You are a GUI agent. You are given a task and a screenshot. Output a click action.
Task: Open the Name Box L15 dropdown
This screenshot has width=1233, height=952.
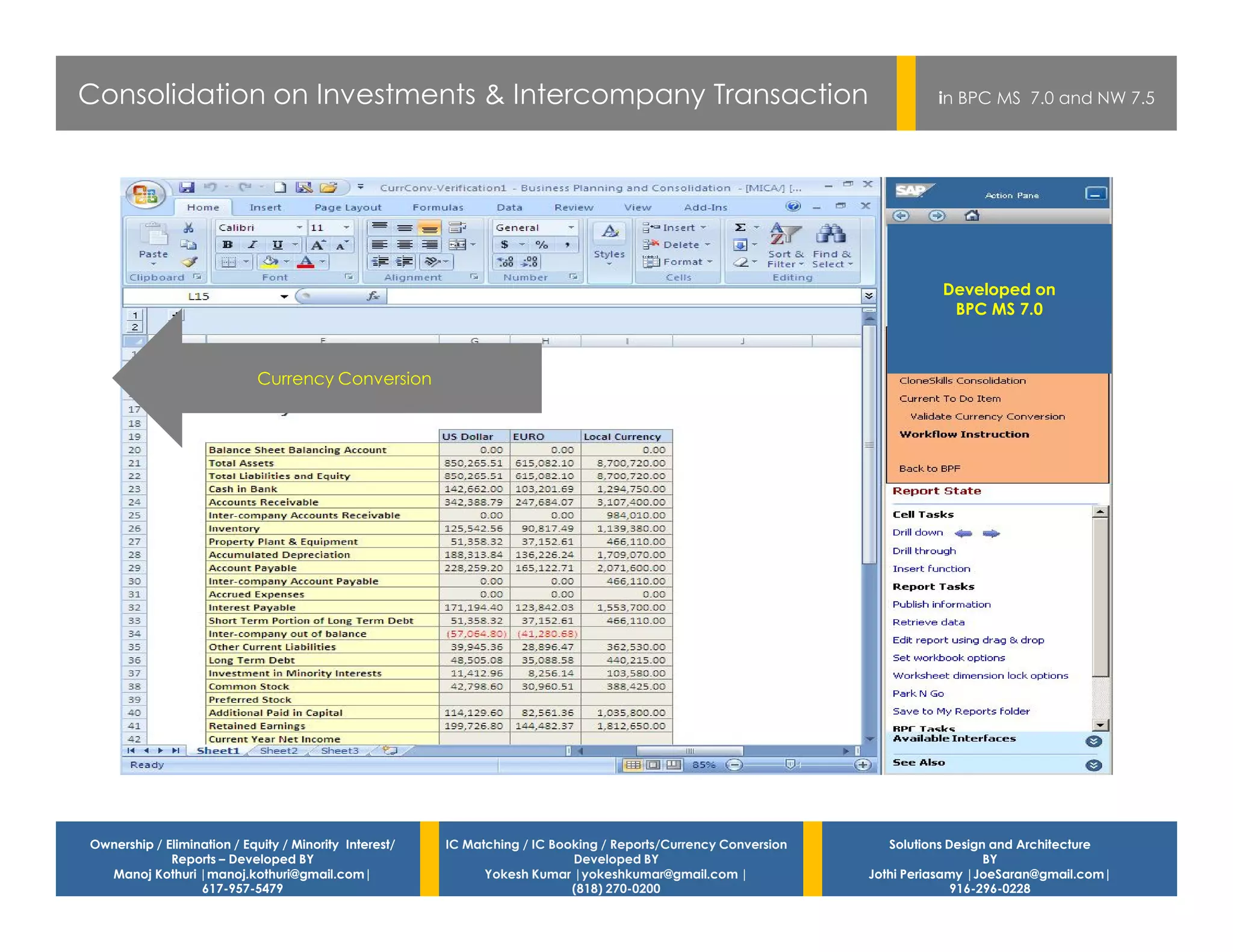pos(284,296)
